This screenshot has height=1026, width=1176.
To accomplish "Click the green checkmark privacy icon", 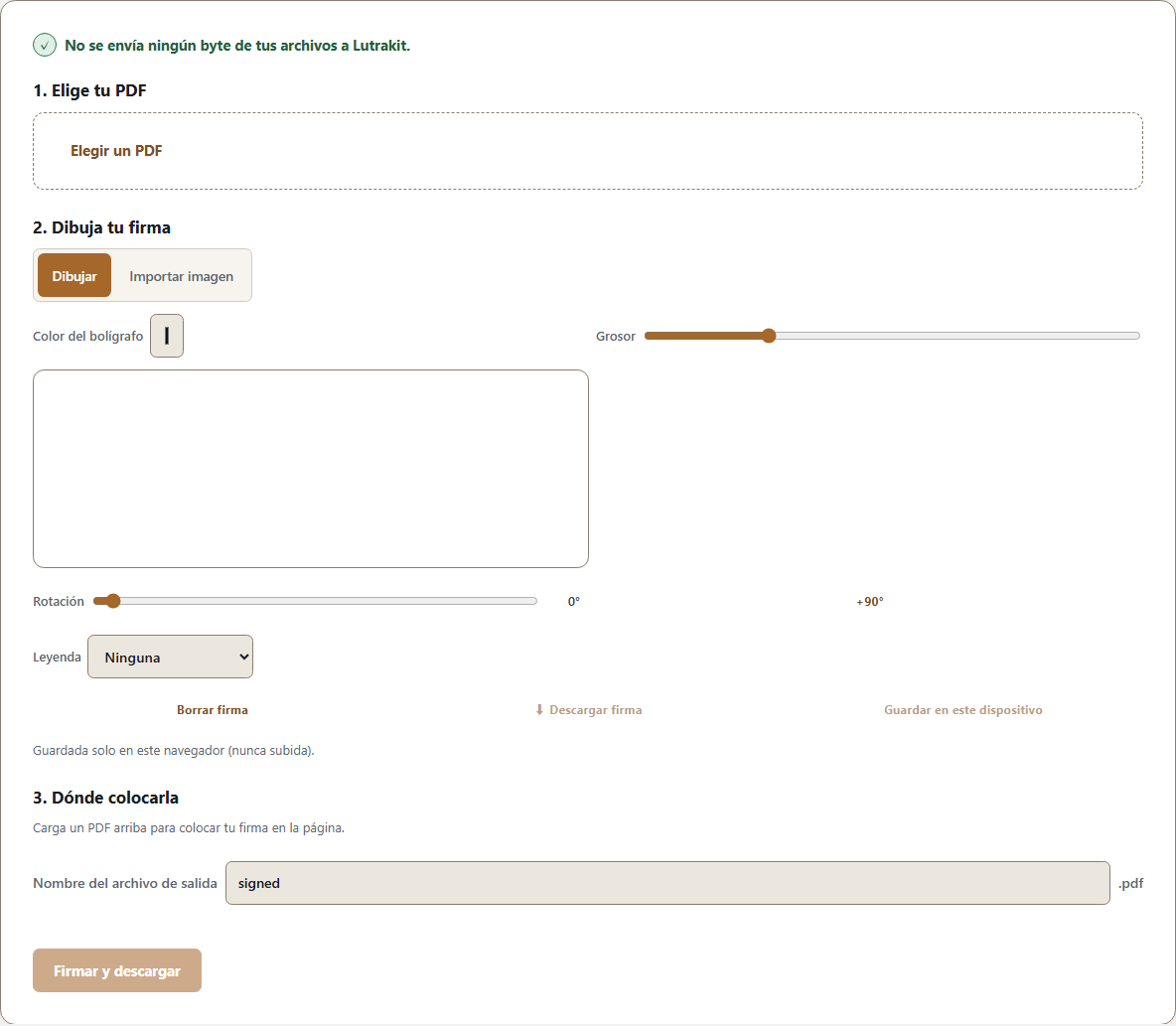I will (45, 45).
